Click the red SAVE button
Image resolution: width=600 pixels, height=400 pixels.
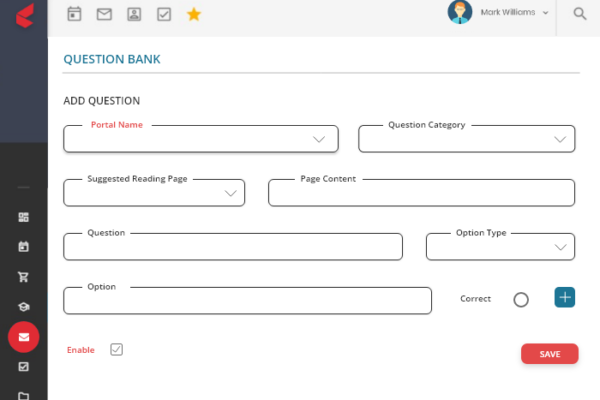(549, 354)
